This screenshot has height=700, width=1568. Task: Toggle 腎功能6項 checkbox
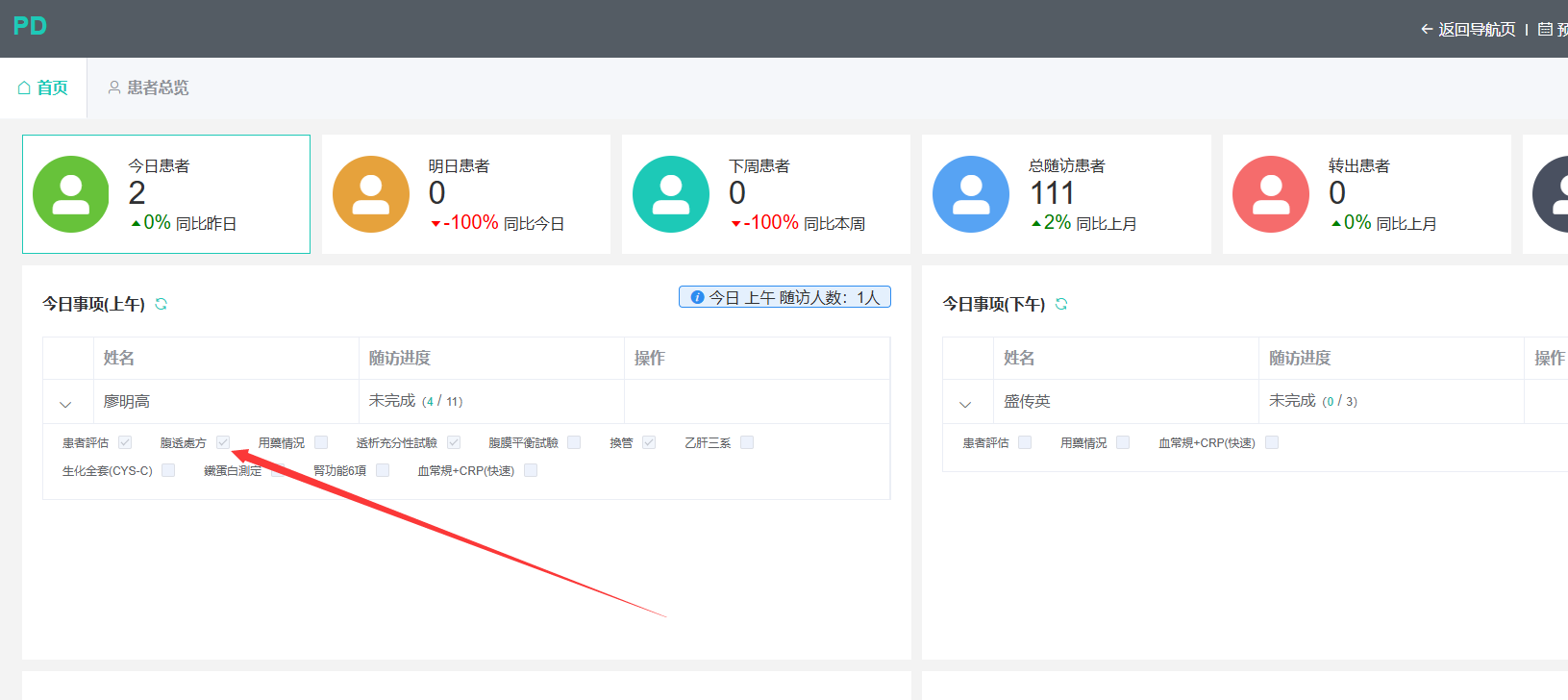383,470
